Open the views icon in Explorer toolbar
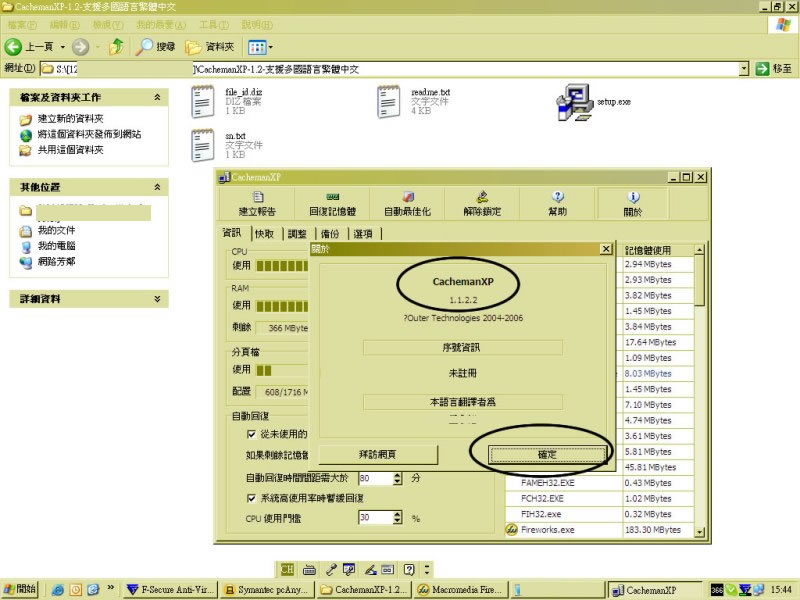Screen dimensions: 800x600 tap(257, 47)
